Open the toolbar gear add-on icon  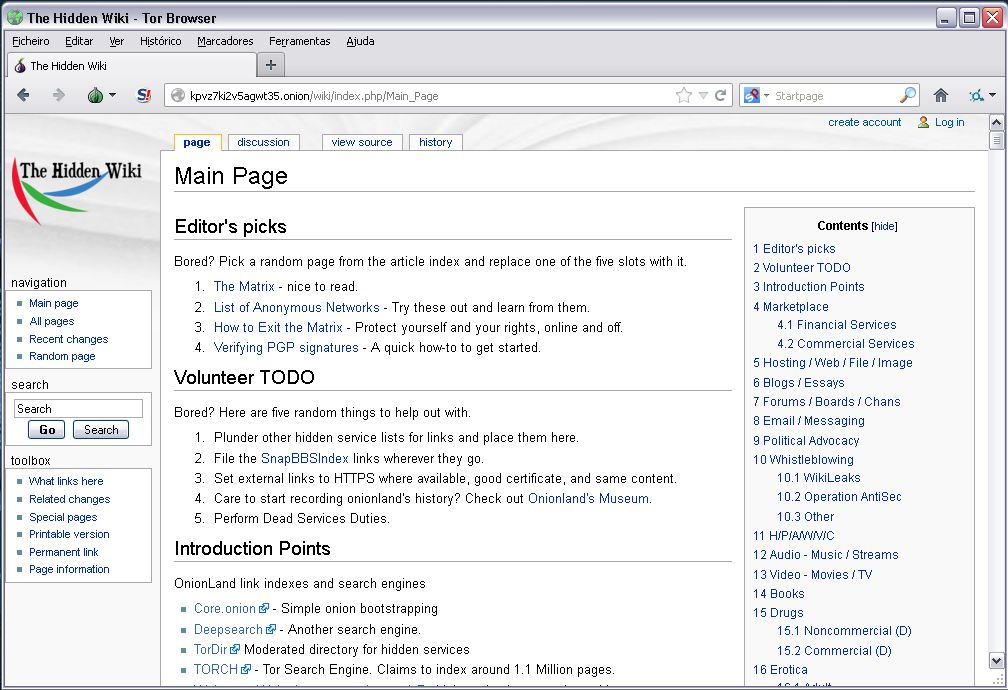976,96
